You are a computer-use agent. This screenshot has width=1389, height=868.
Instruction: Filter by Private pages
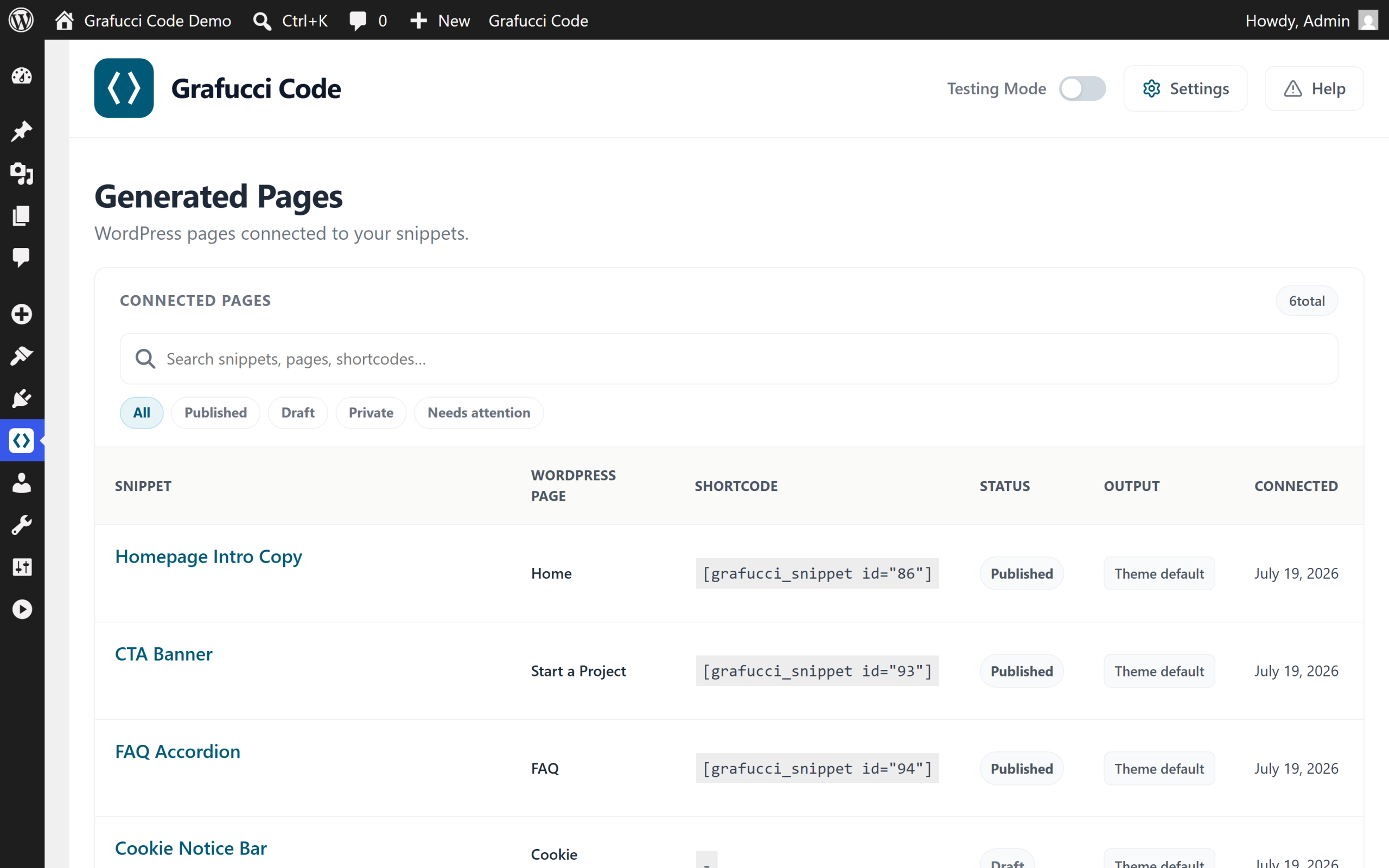[x=371, y=413]
